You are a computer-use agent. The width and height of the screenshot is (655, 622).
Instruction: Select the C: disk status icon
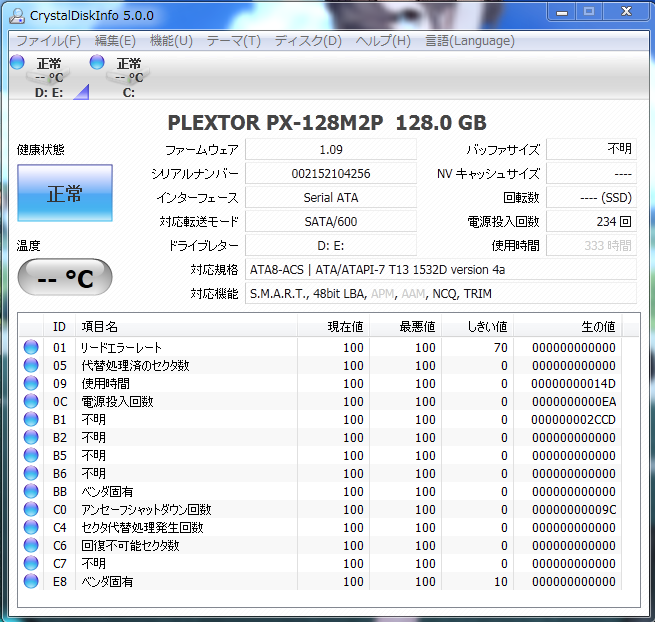[129, 77]
